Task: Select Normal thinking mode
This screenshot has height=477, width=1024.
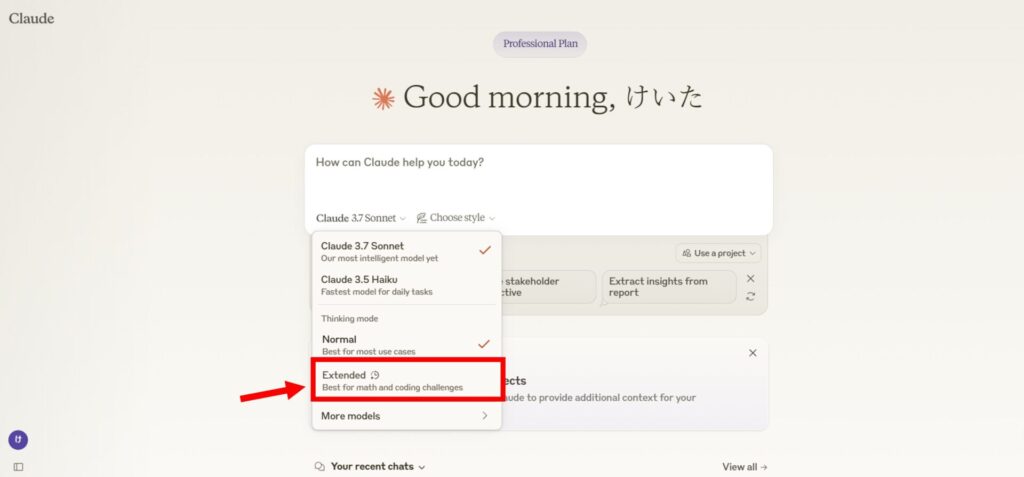Action: coord(407,345)
